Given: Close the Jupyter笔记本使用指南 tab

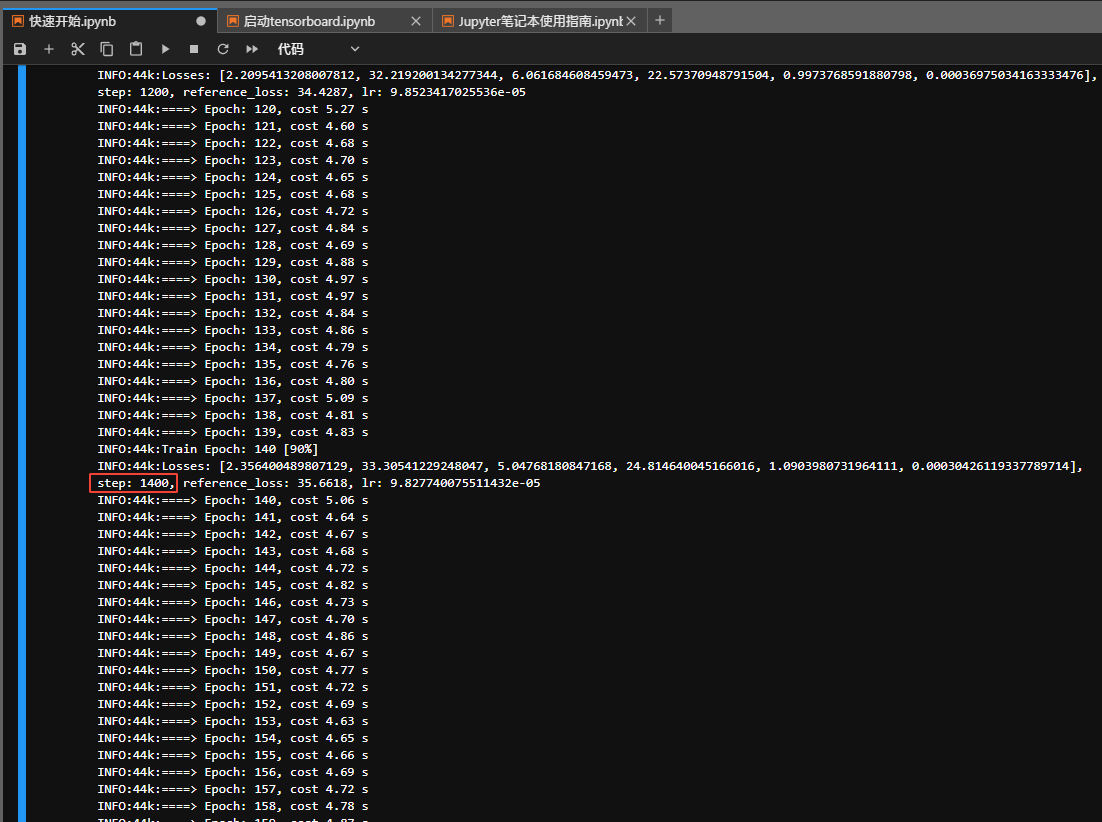Looking at the screenshot, I should click(x=631, y=21).
